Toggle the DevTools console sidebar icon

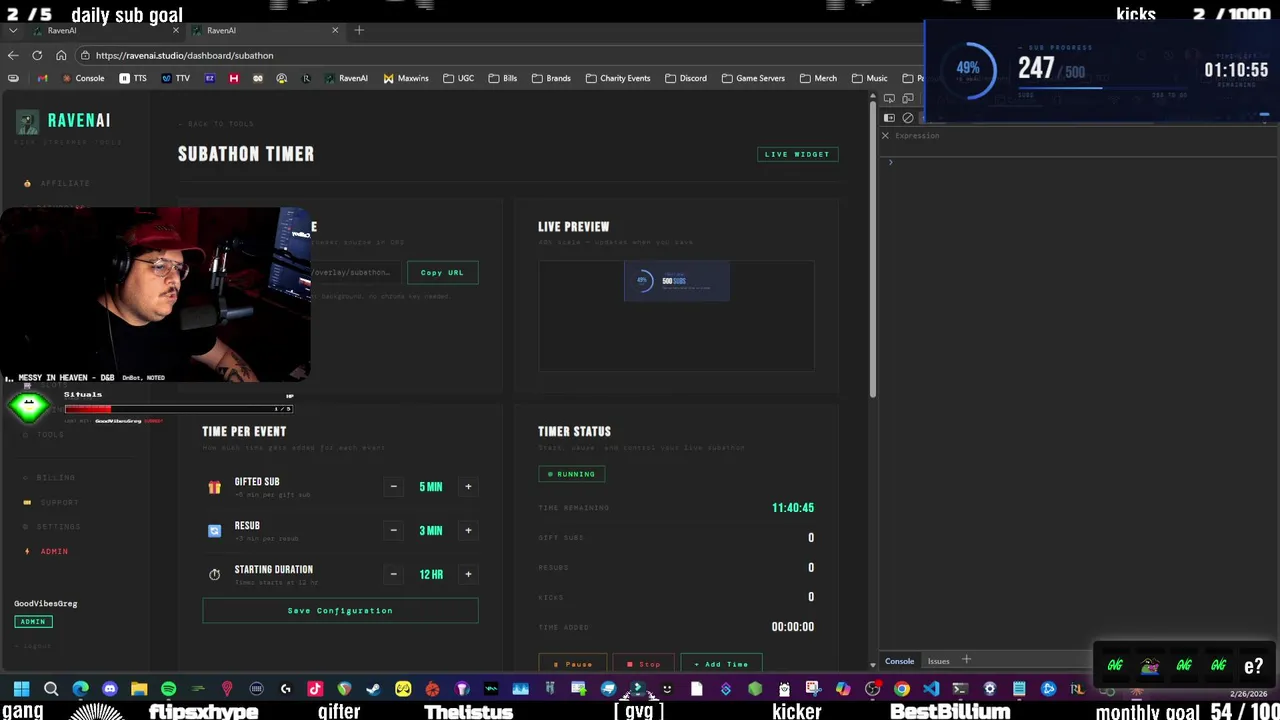coord(889,117)
